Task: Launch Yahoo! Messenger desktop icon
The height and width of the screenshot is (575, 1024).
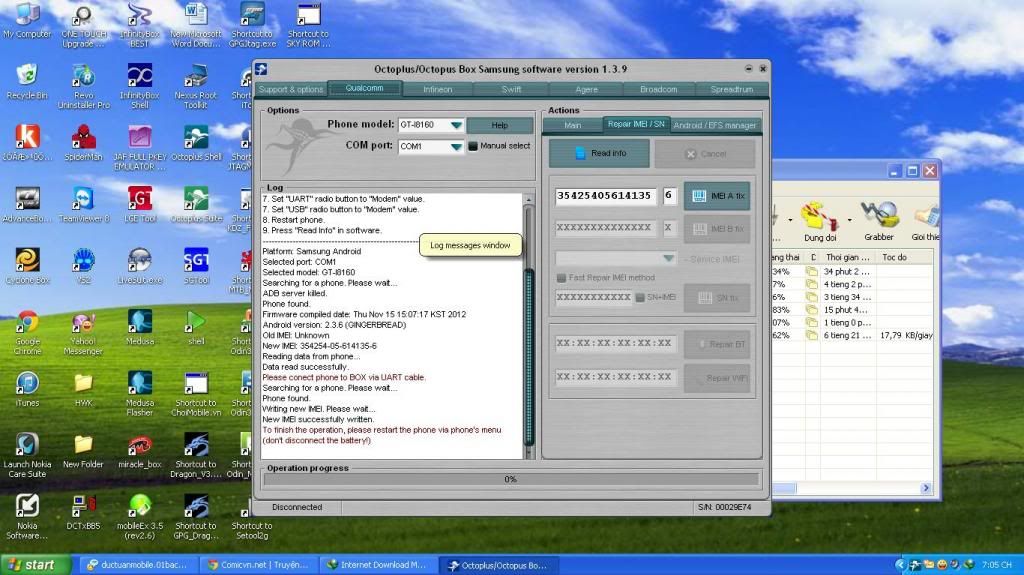Action: click(x=84, y=332)
